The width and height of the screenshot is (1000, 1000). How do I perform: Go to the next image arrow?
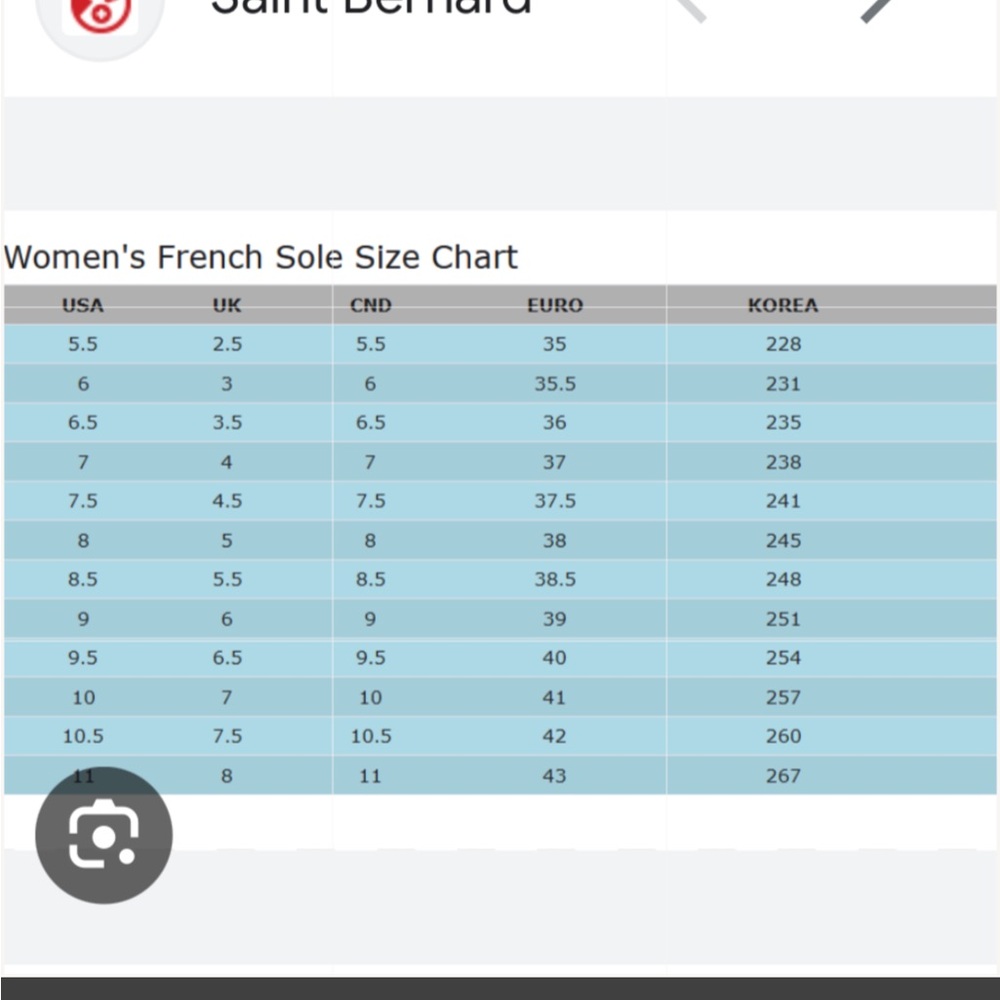(878, 8)
